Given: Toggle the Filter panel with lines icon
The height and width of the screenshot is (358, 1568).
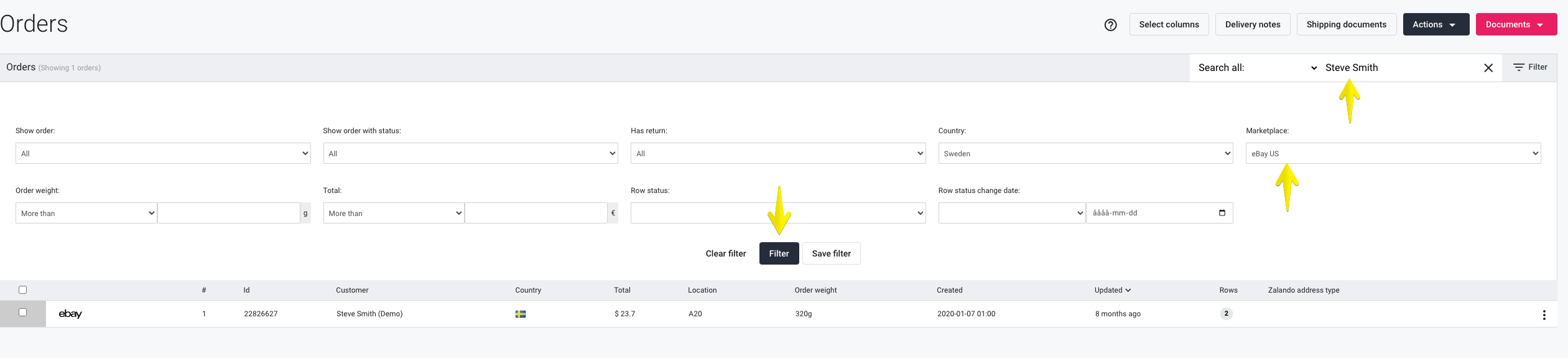Looking at the screenshot, I should coord(1530,67).
